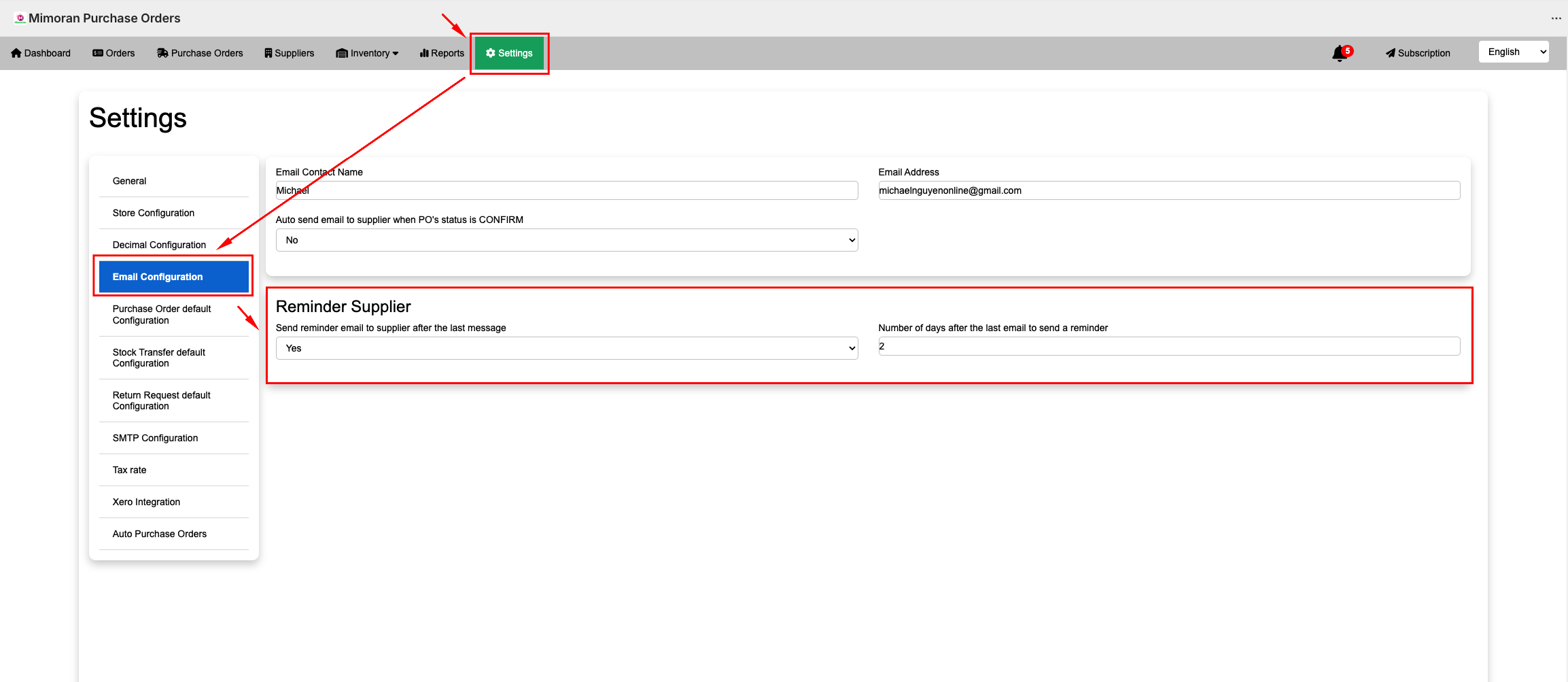This screenshot has height=682, width=1568.
Task: Open send reminder email Yes dropdown
Action: point(566,348)
